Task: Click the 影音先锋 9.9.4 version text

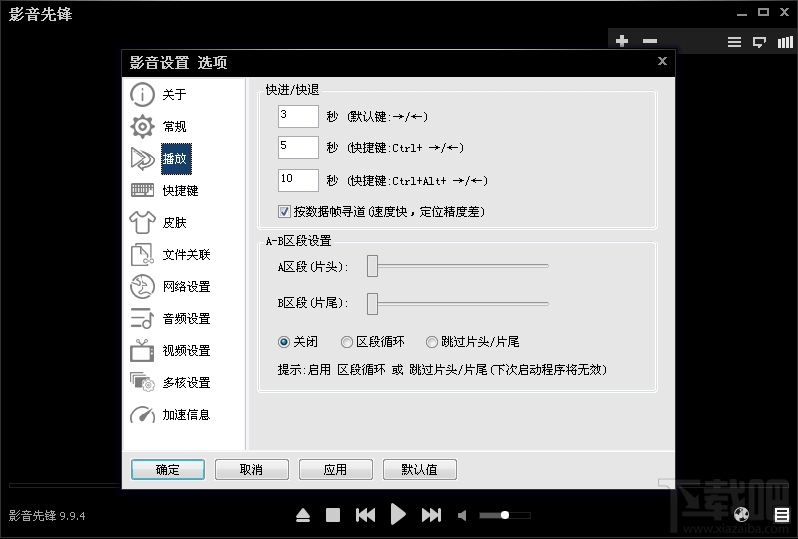Action: (47, 516)
